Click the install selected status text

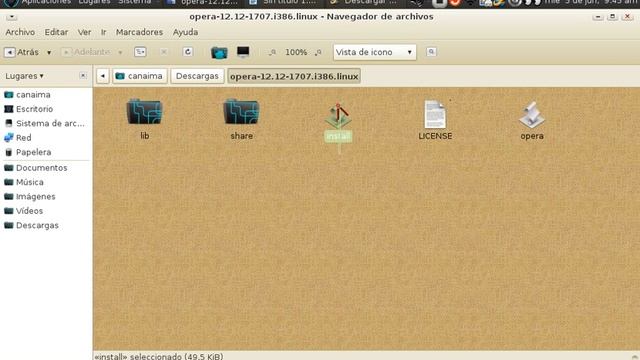[x=159, y=356]
